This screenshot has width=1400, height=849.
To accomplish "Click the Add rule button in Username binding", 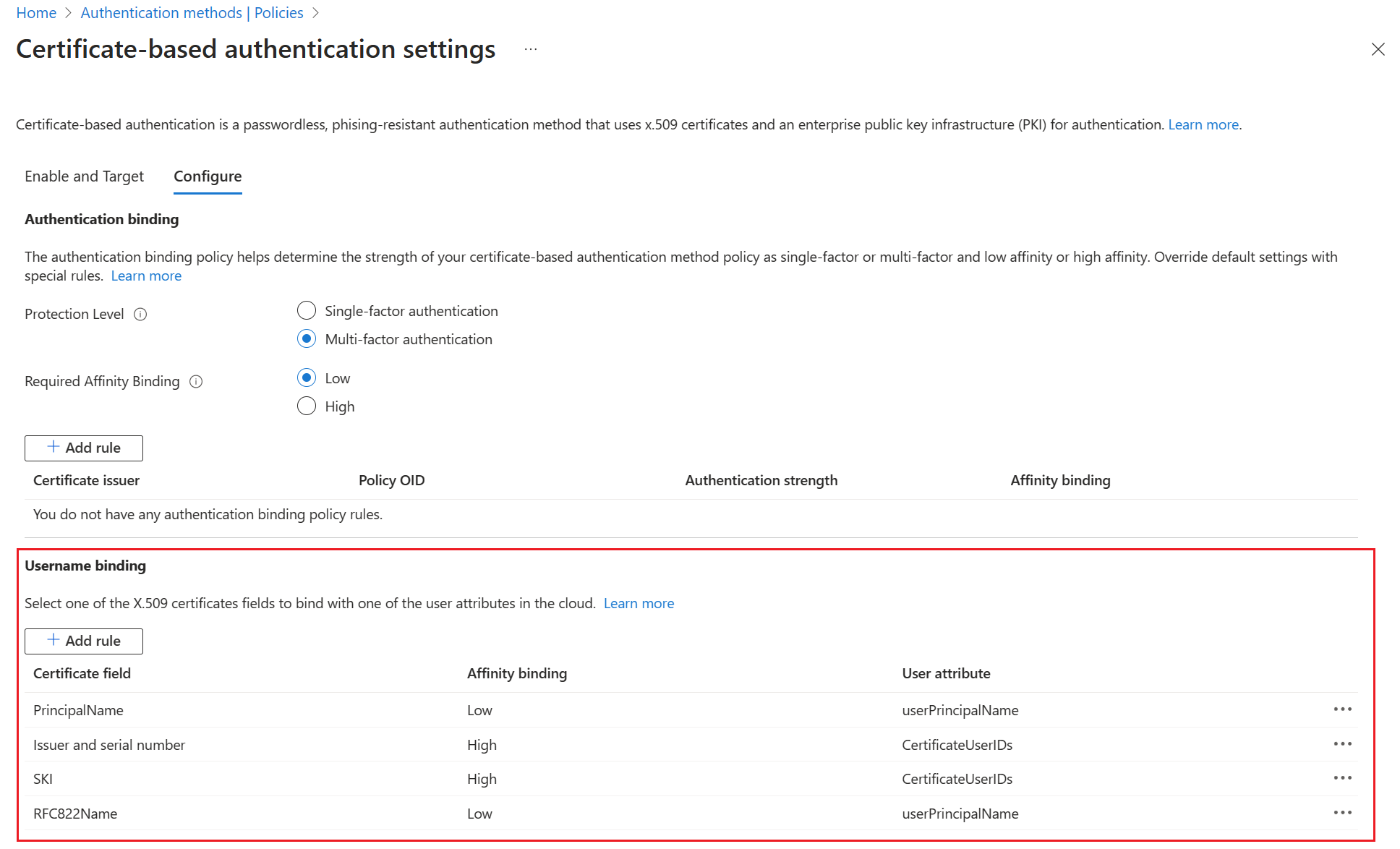I will 84,640.
